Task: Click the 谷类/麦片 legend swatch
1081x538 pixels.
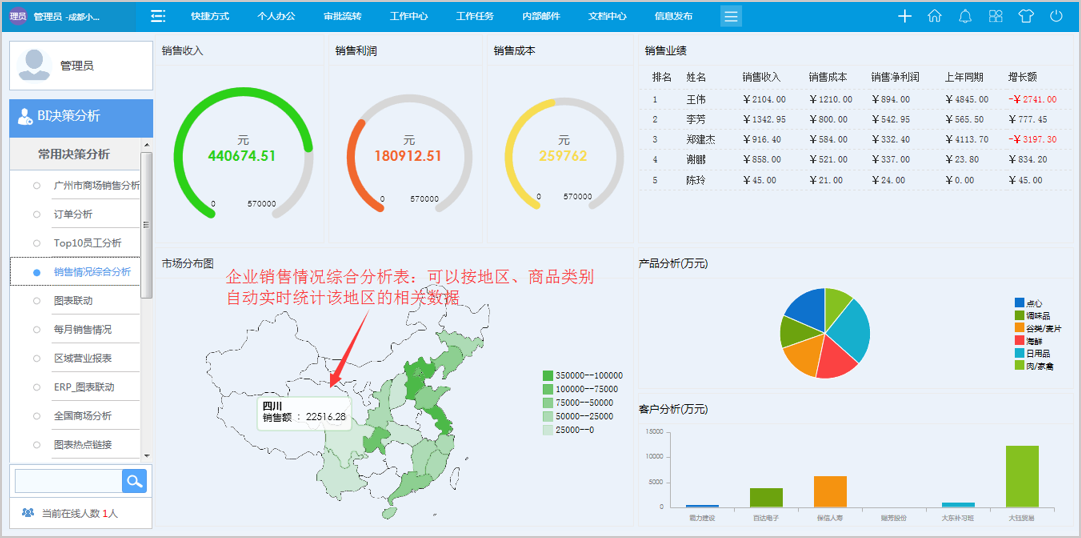Action: [1020, 328]
